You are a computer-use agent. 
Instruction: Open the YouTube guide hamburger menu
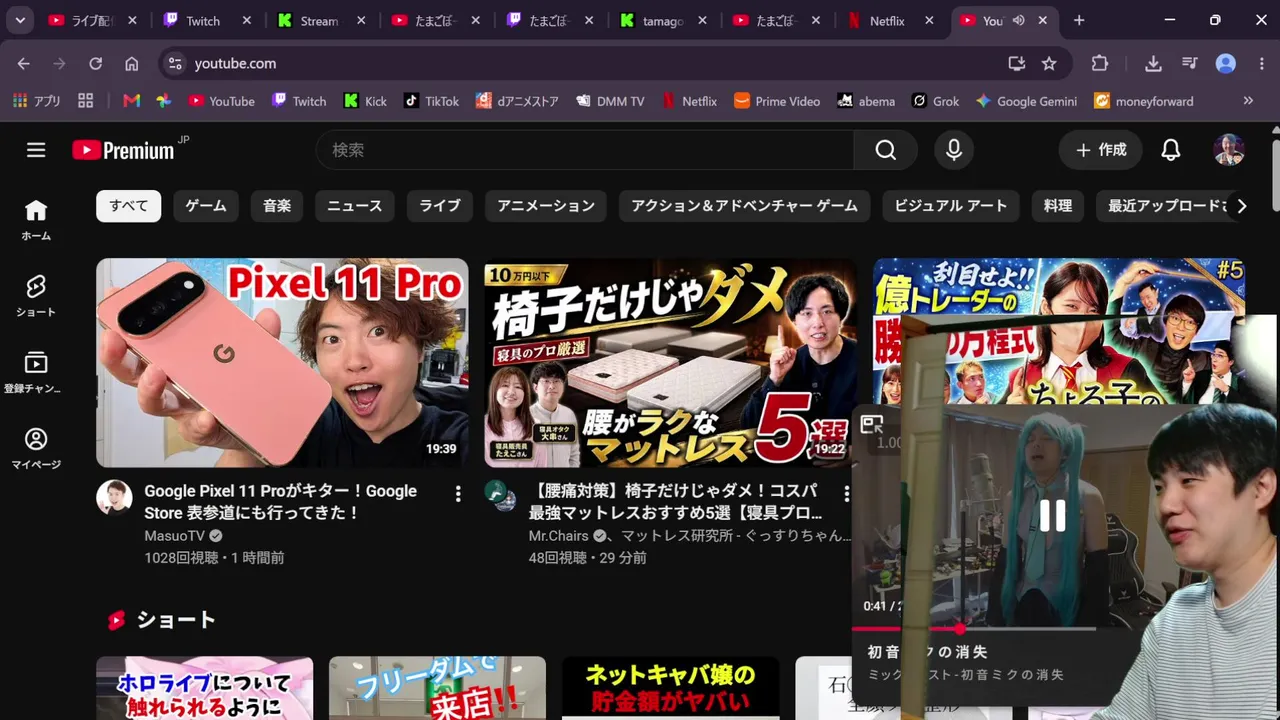tap(36, 150)
